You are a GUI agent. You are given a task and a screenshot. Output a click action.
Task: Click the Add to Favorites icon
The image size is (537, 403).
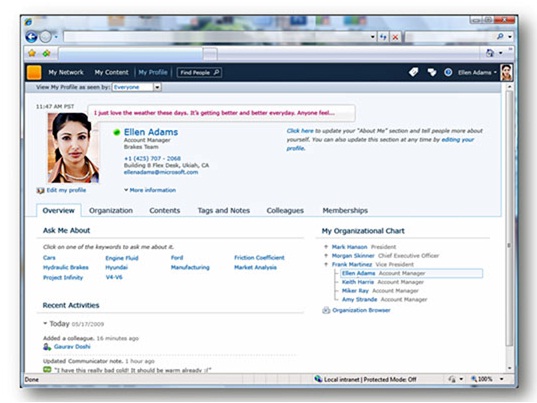pyautogui.click(x=47, y=53)
